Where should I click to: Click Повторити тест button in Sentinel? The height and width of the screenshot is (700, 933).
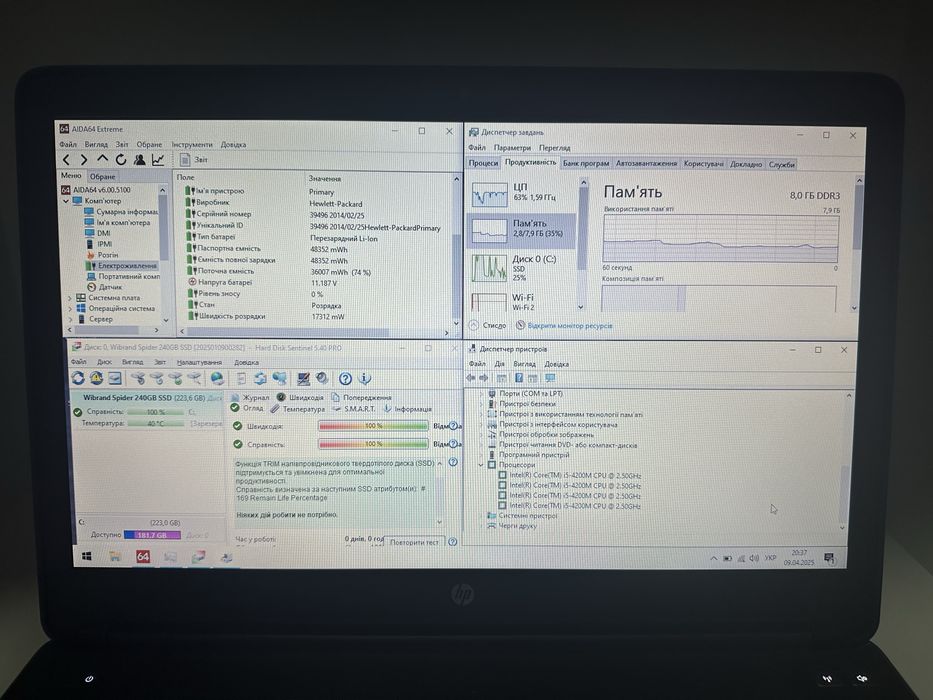point(414,542)
